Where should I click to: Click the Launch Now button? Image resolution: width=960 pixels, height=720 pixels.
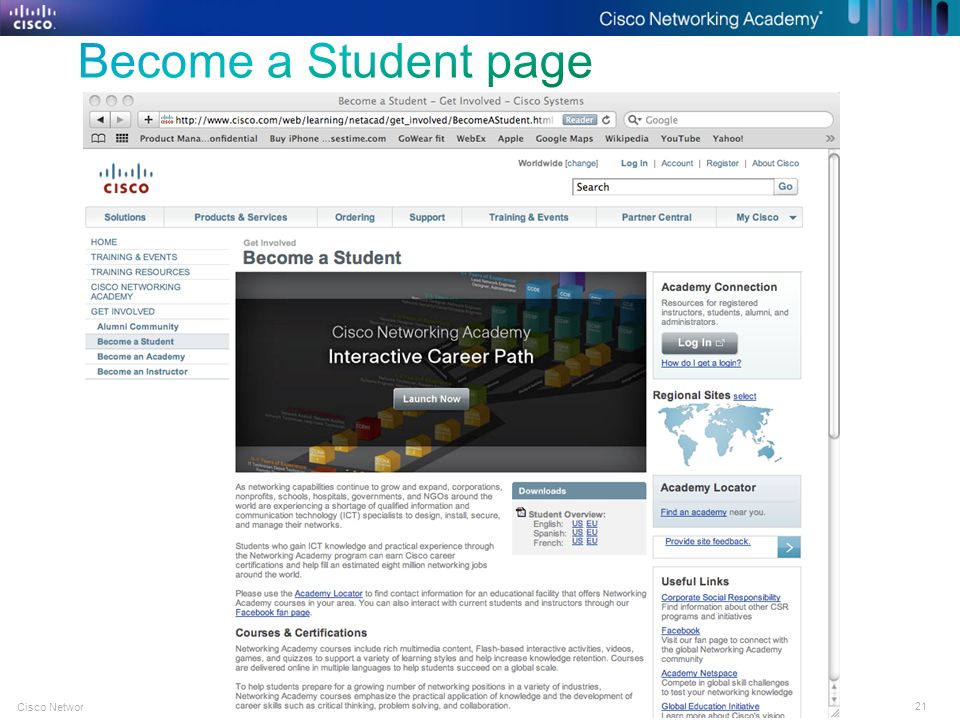click(x=432, y=399)
